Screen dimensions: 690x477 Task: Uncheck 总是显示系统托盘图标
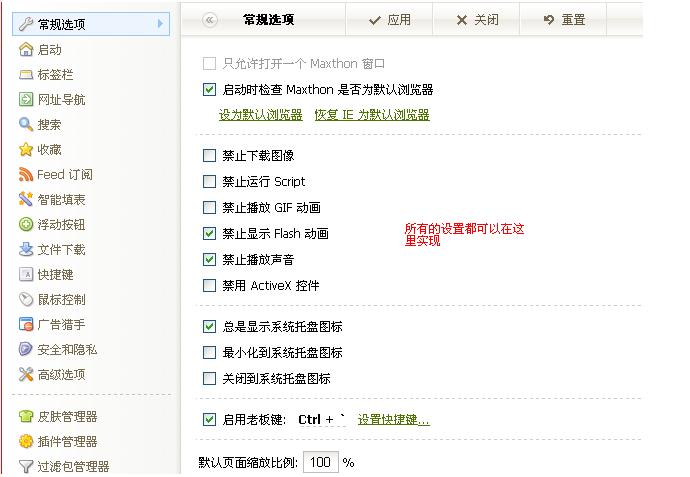pyautogui.click(x=209, y=327)
